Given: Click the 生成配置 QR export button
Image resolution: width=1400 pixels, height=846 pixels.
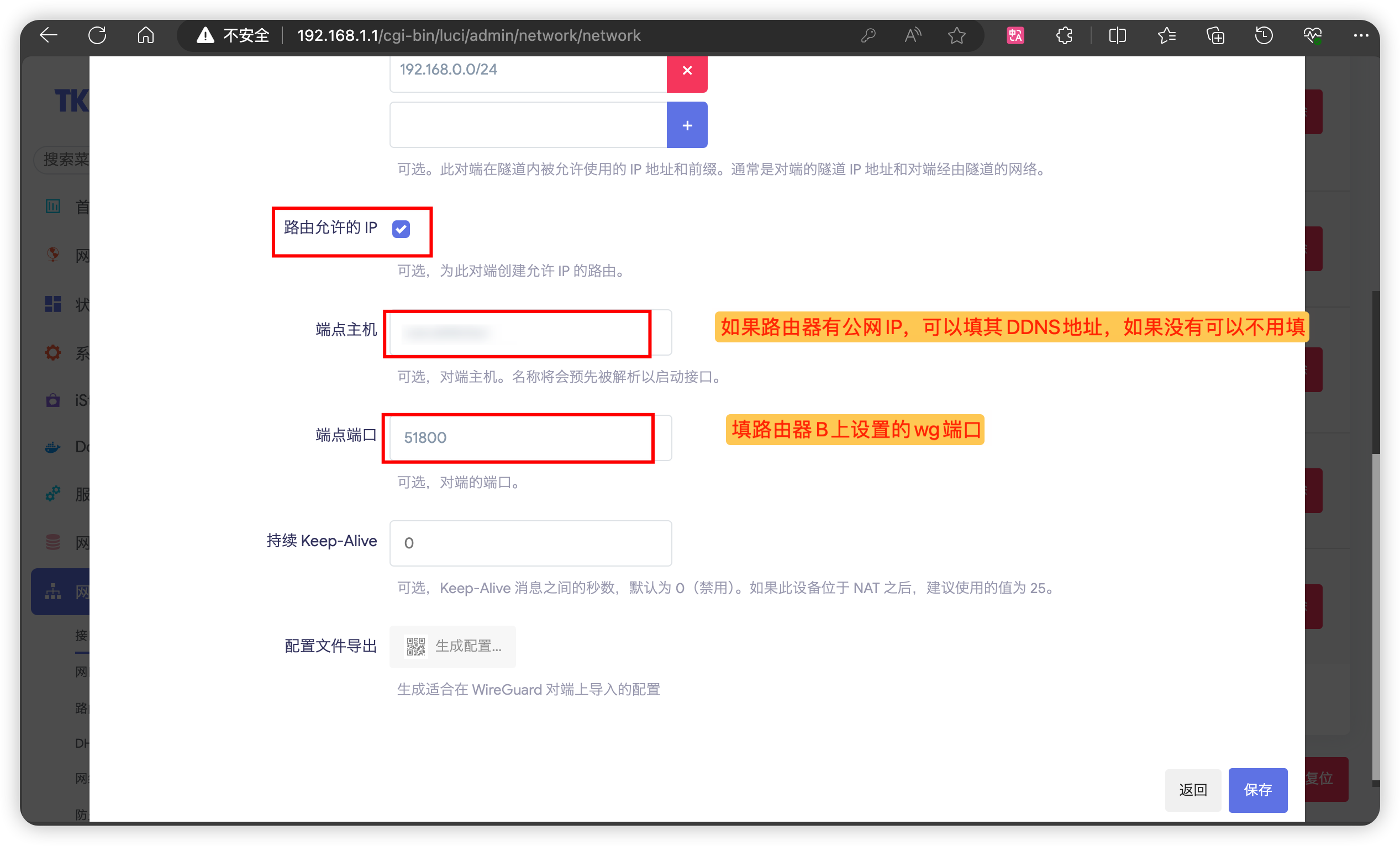Looking at the screenshot, I should (x=453, y=646).
